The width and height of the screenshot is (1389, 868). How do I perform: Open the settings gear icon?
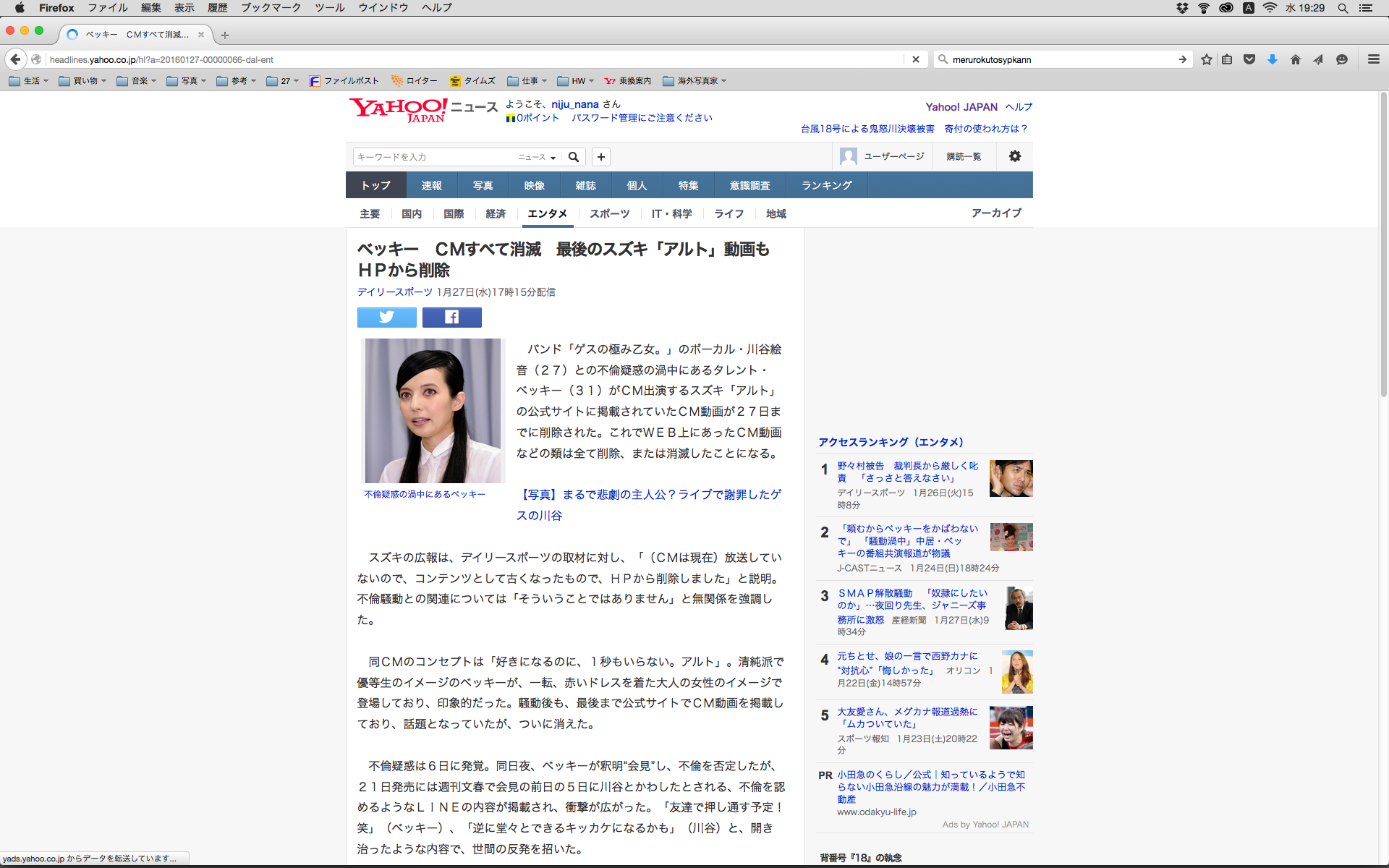1015,156
